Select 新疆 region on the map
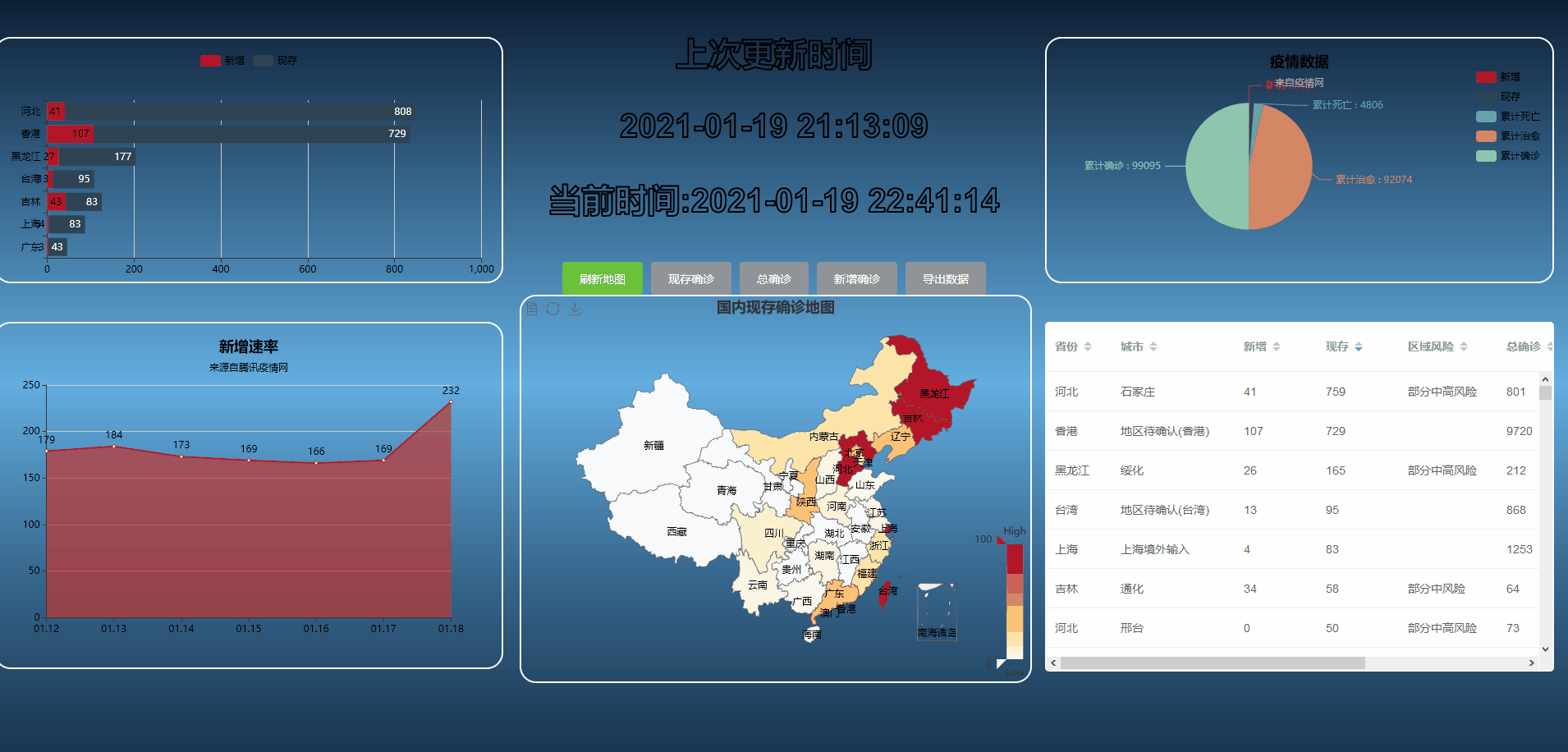Image resolution: width=1568 pixels, height=752 pixels. click(x=653, y=446)
